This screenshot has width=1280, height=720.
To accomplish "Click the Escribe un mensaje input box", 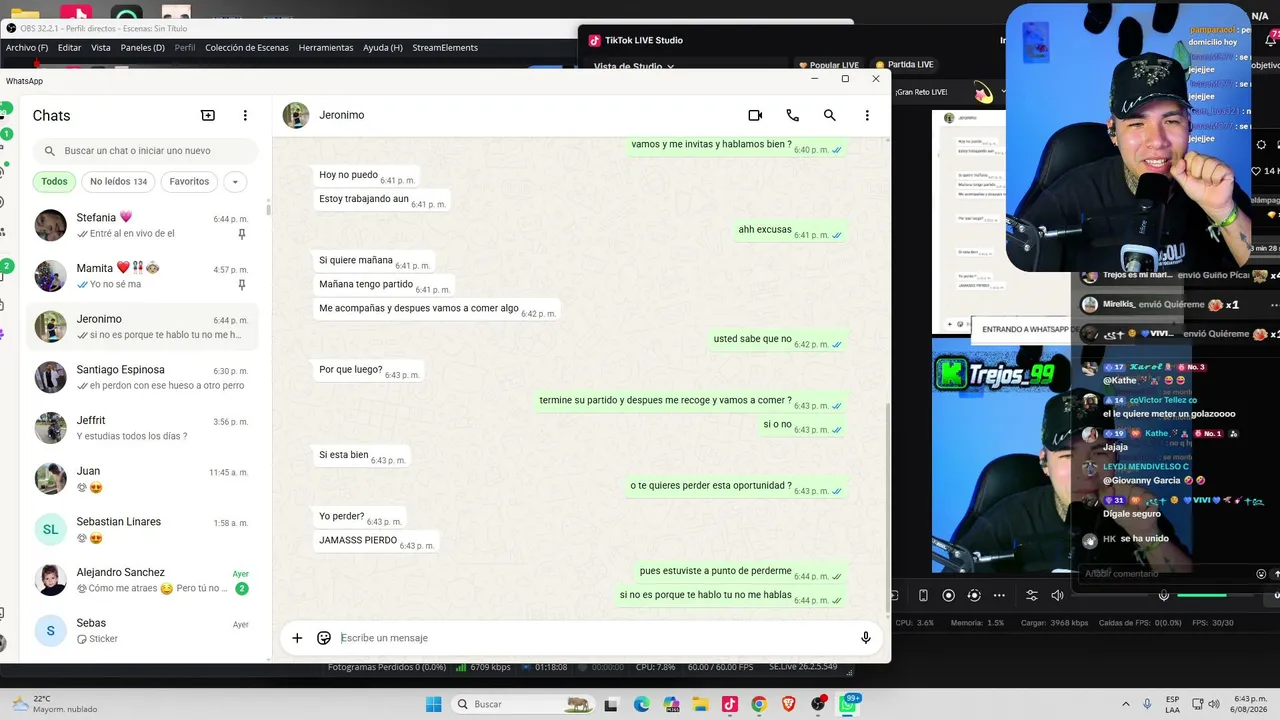I will [593, 638].
